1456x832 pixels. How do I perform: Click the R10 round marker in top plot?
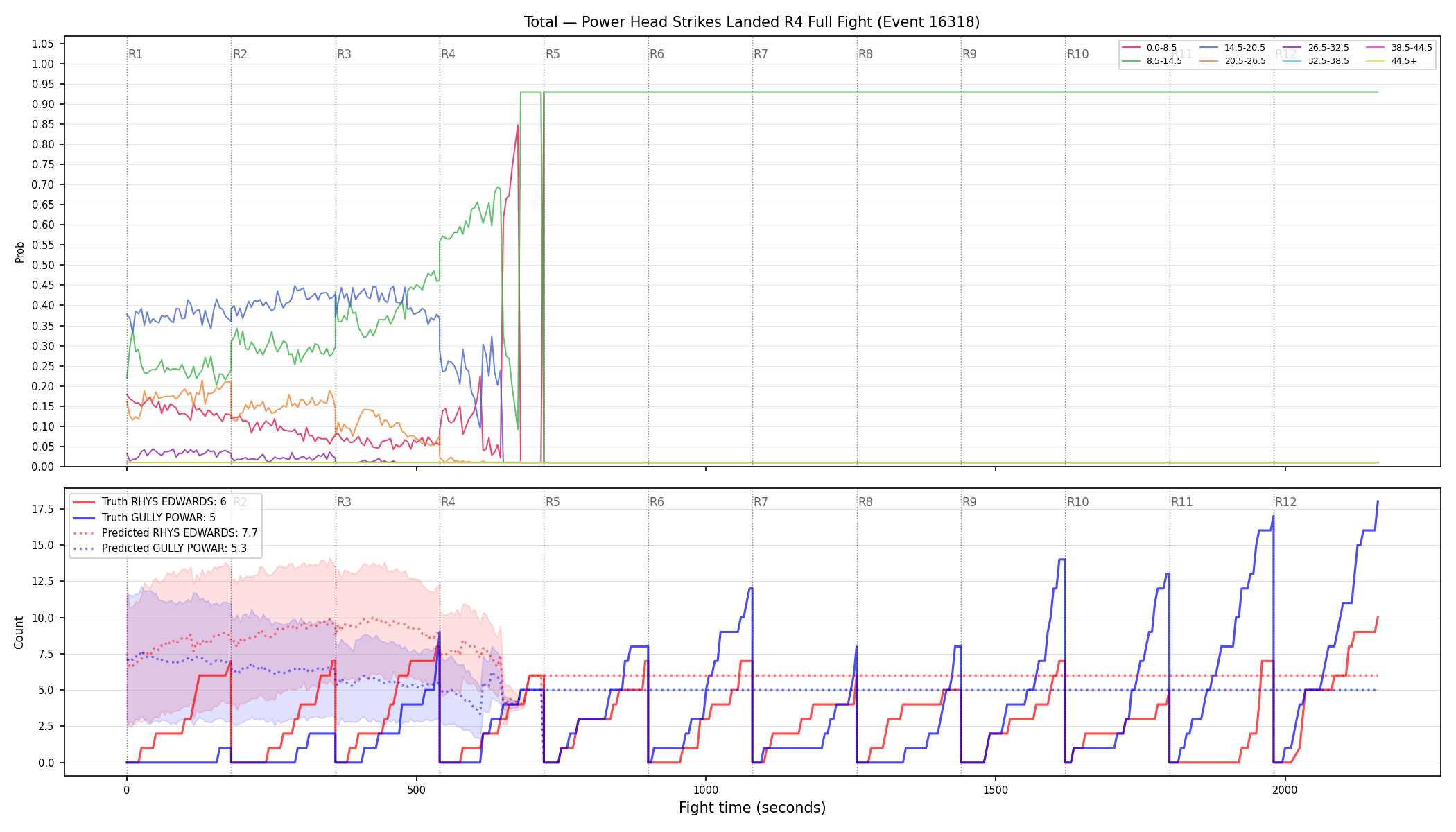pyautogui.click(x=1077, y=54)
